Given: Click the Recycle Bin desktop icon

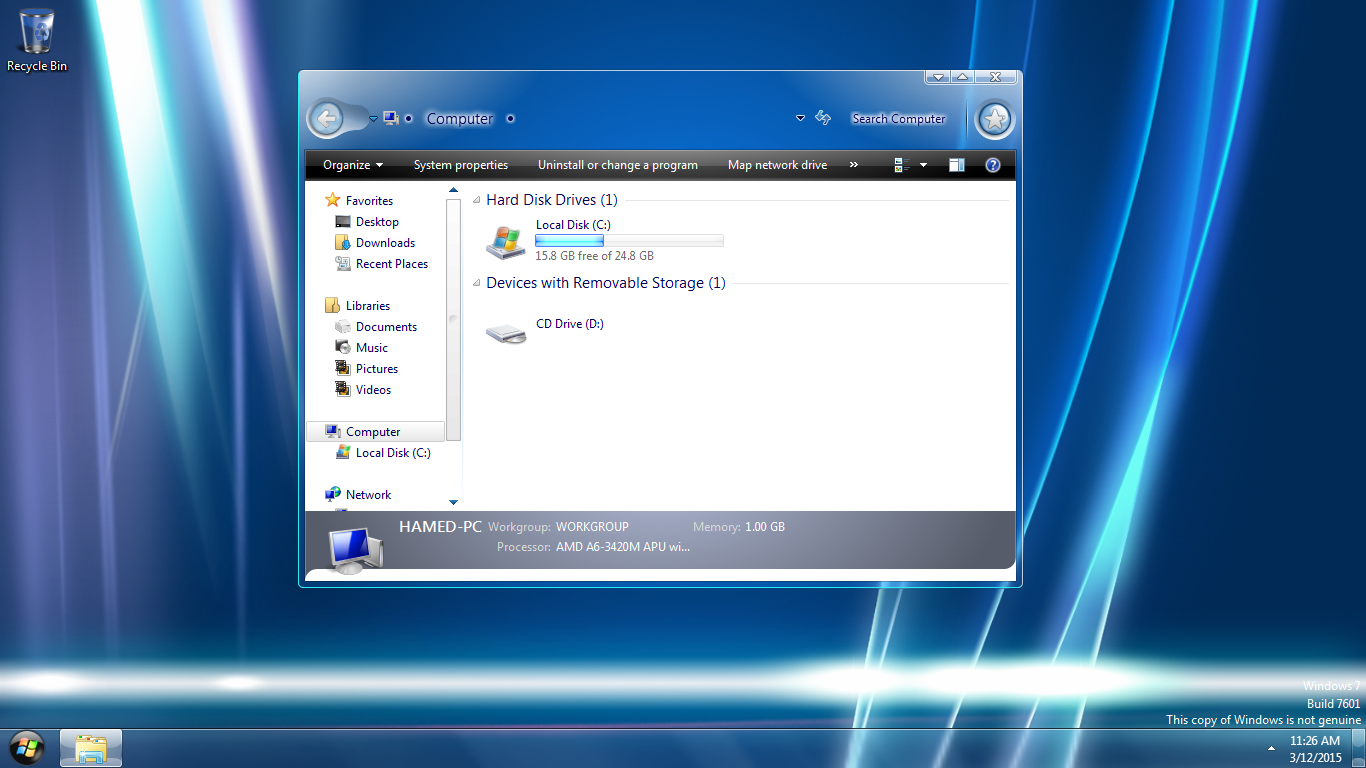Looking at the screenshot, I should (x=37, y=42).
